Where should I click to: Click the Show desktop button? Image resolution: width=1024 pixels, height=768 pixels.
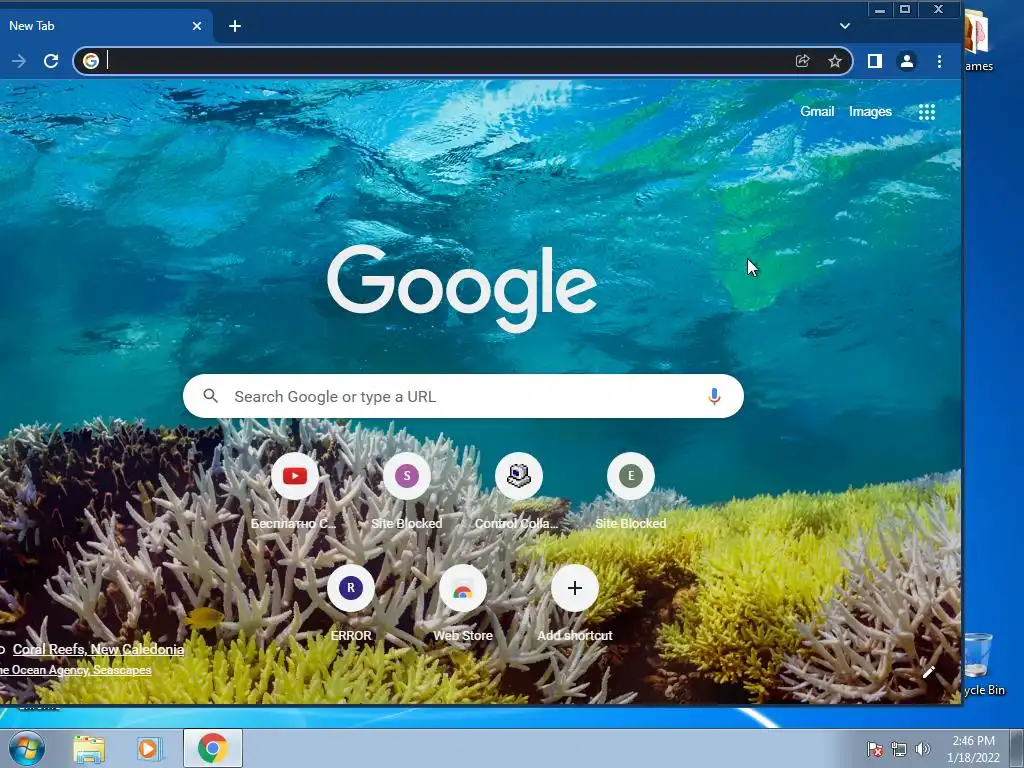tap(1017, 748)
